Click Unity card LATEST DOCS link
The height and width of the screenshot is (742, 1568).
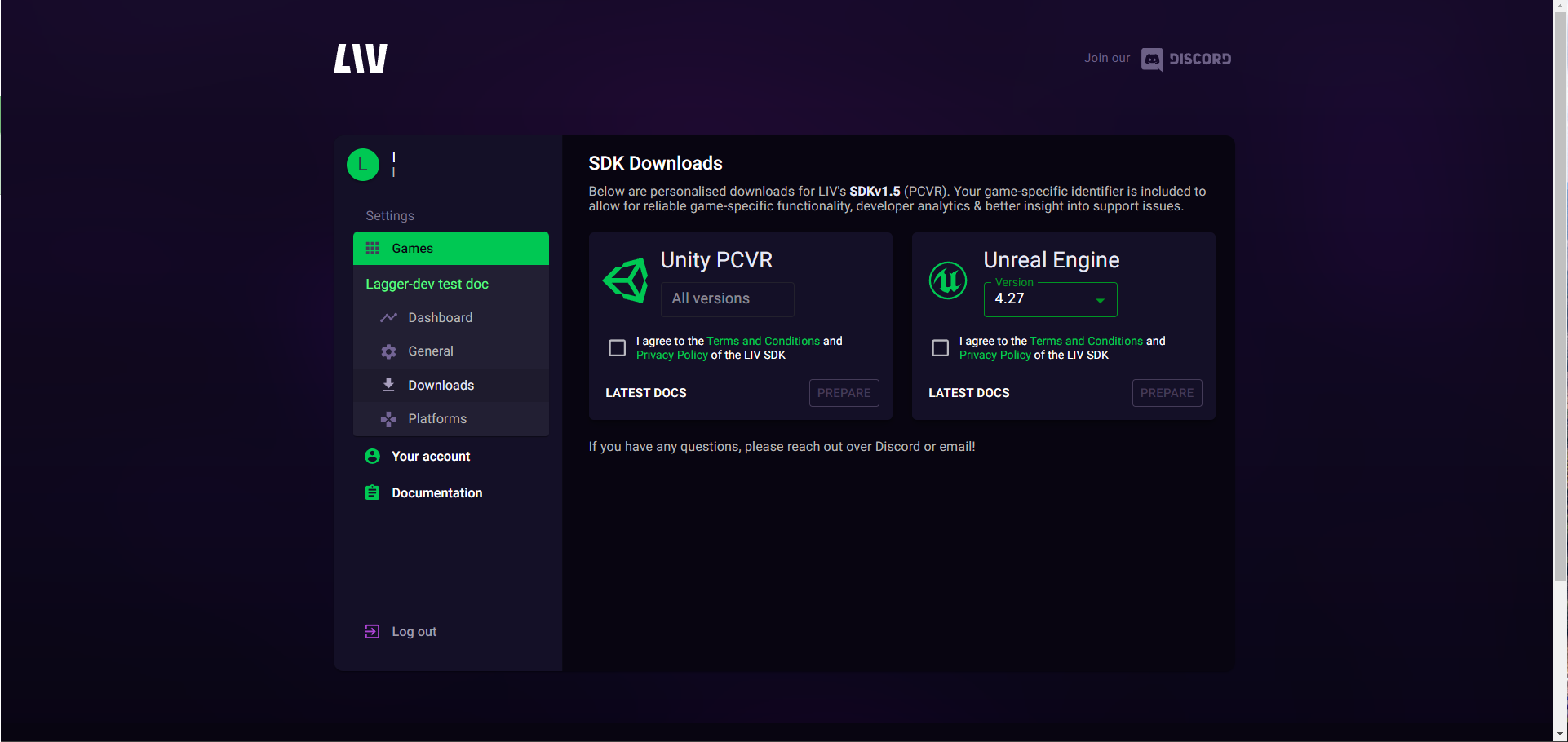click(646, 393)
